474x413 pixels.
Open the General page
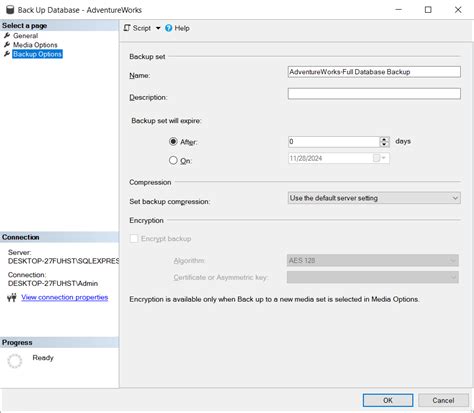point(26,36)
